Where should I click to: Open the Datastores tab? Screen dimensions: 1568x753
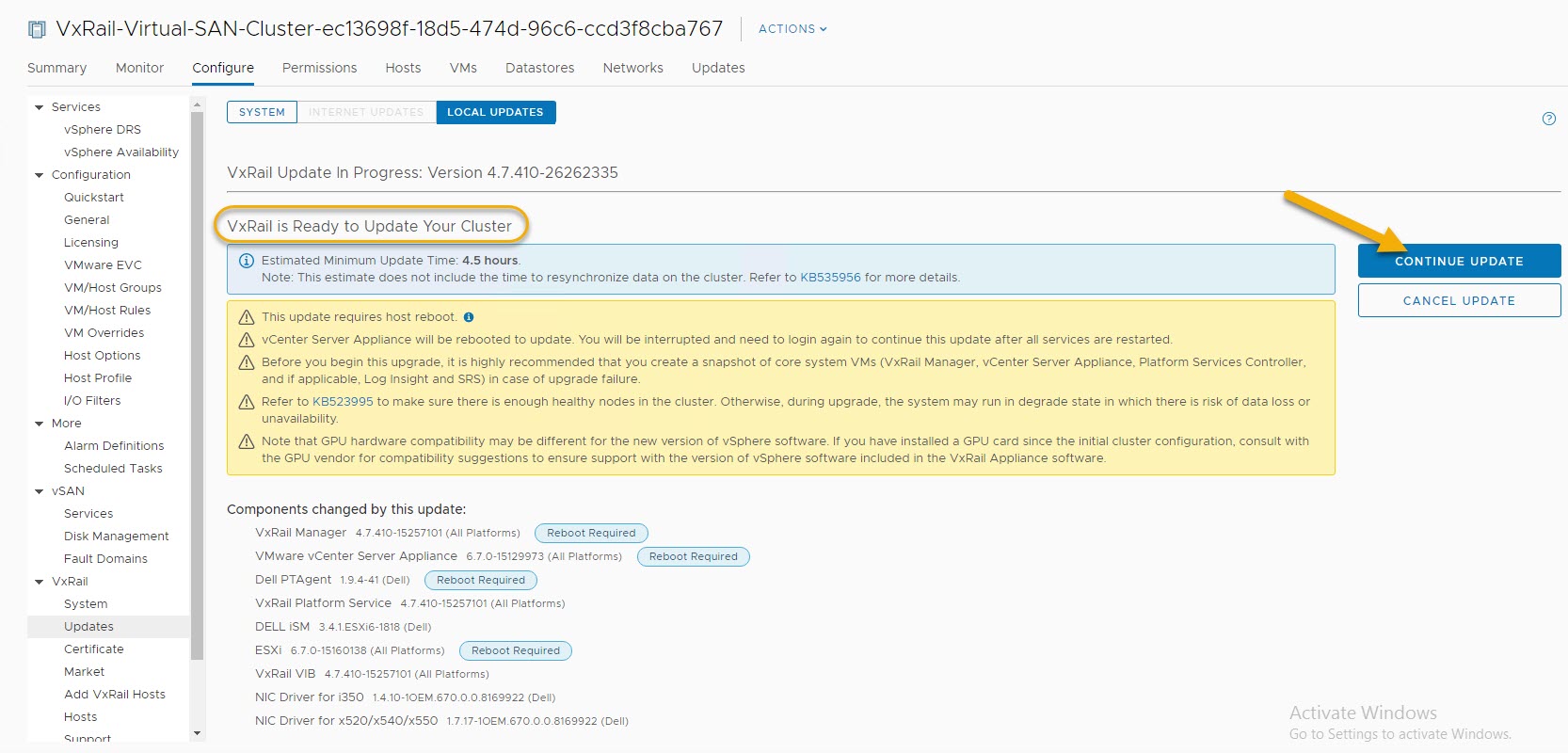point(539,68)
